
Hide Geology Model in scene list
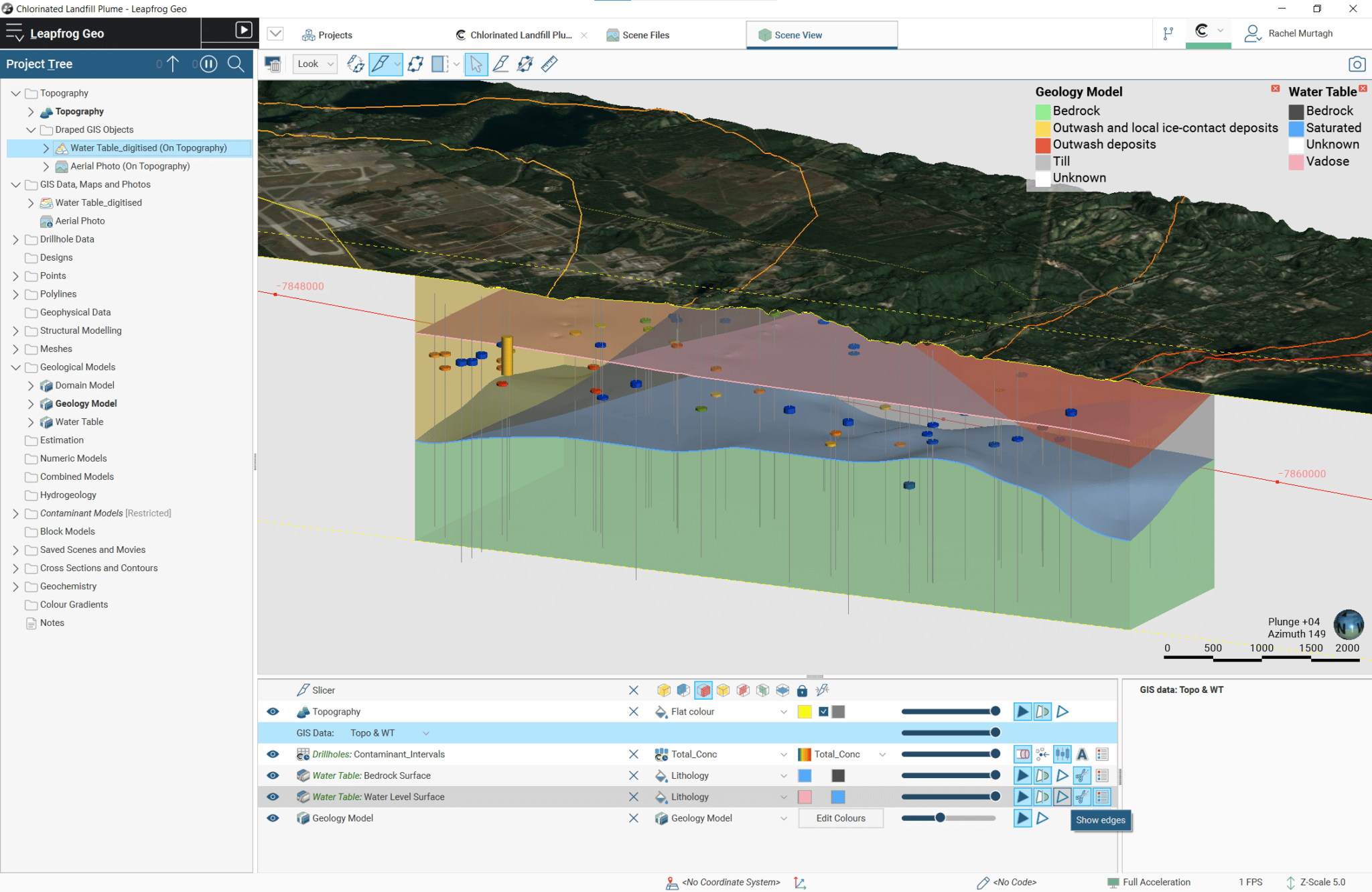273,818
